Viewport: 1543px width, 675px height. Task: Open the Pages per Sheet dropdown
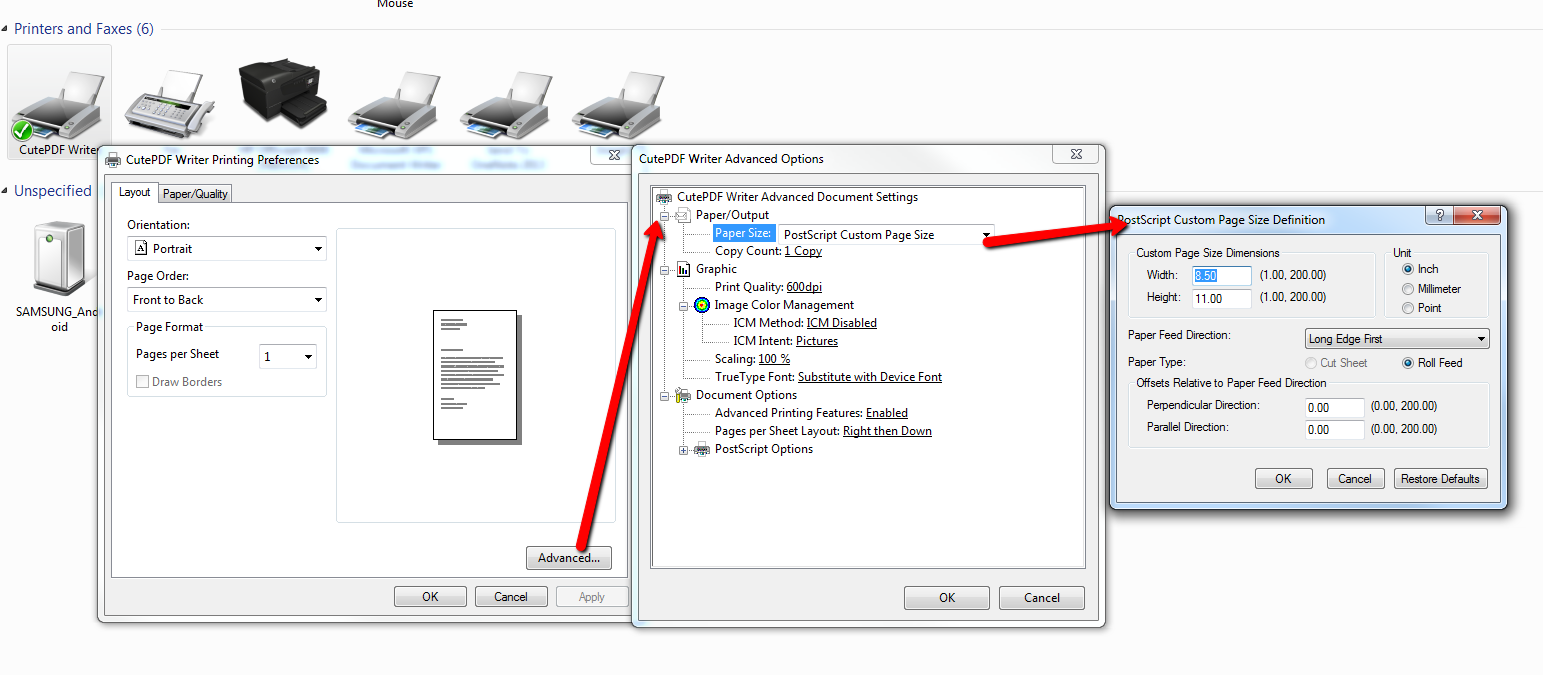[x=288, y=355]
